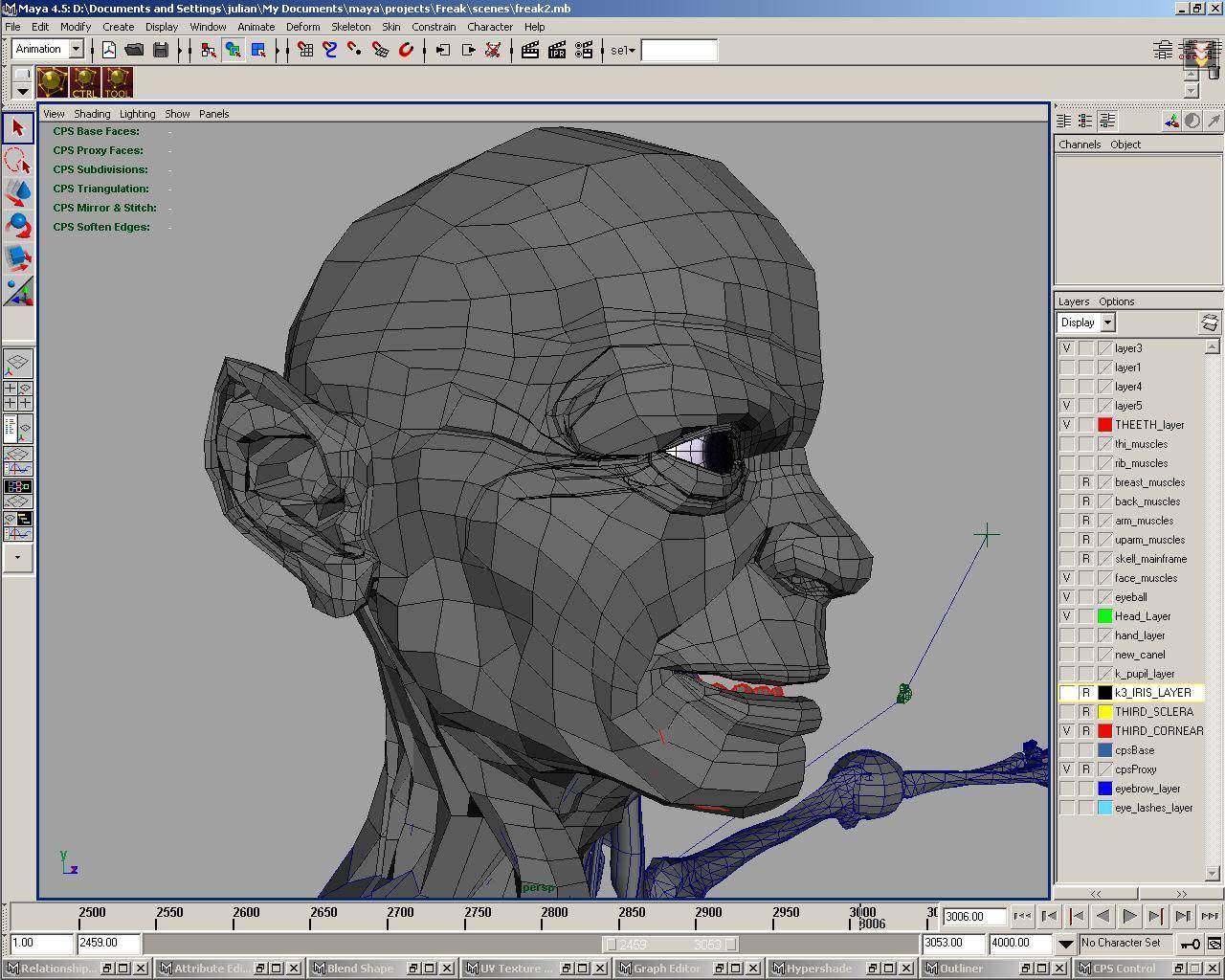Choose the Rotate tool

(x=18, y=226)
